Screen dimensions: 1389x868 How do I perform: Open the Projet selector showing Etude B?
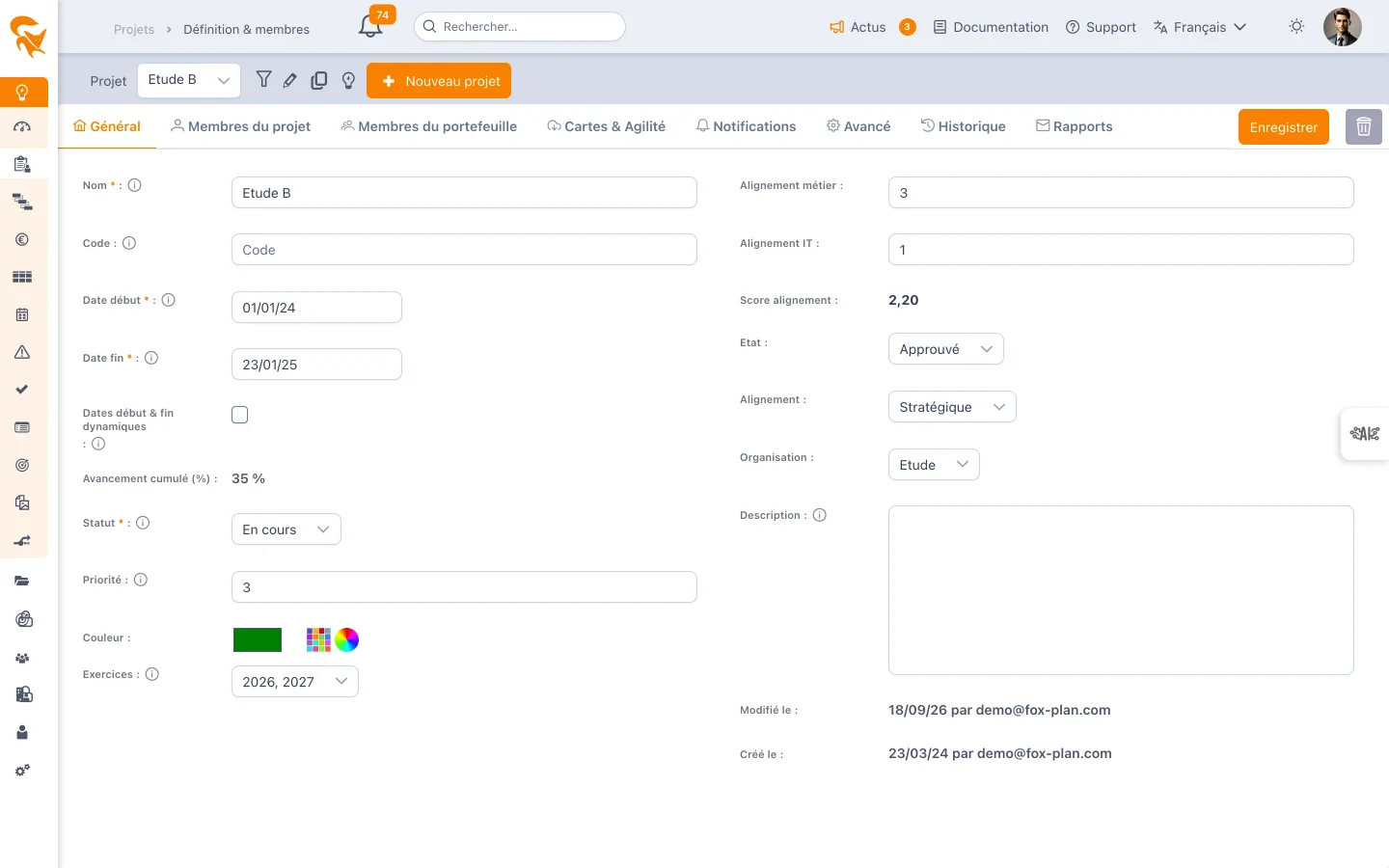(x=189, y=80)
